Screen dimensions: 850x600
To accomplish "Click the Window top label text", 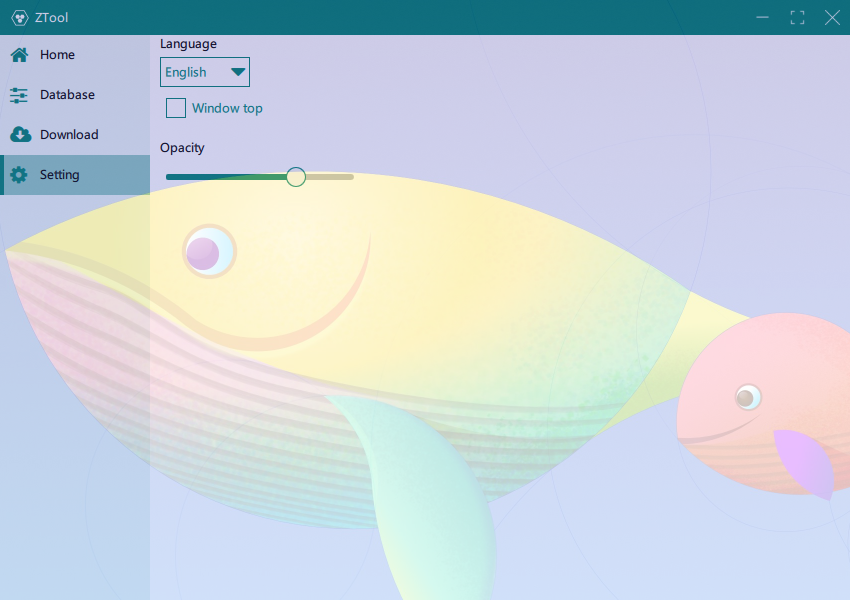I will click(227, 108).
